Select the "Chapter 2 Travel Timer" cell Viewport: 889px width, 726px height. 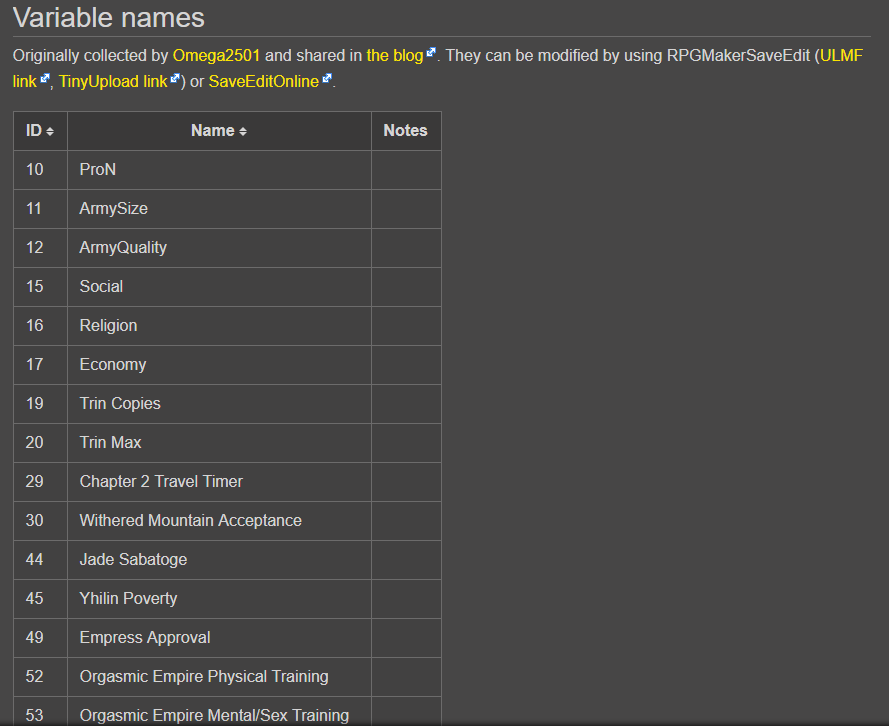161,482
